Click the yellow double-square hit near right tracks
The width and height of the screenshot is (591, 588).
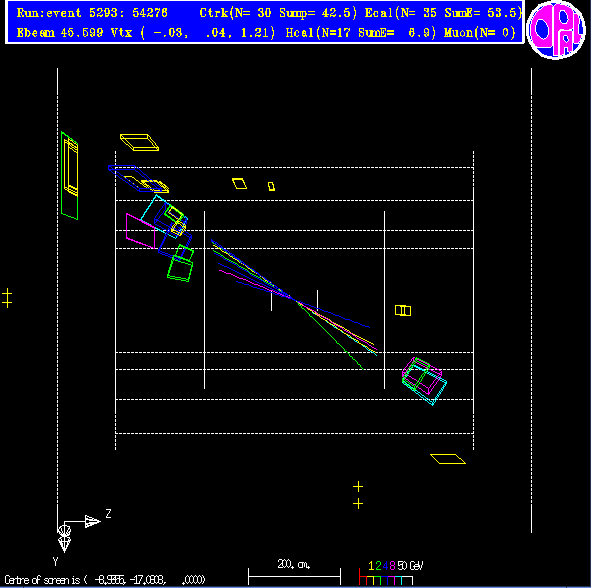click(403, 311)
